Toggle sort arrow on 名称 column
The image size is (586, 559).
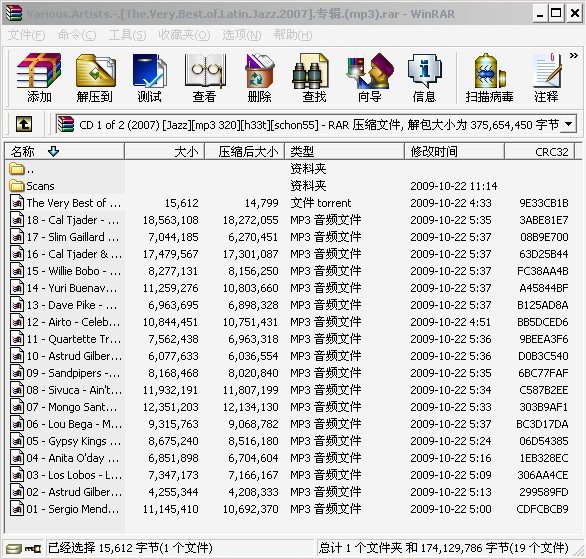(53, 151)
